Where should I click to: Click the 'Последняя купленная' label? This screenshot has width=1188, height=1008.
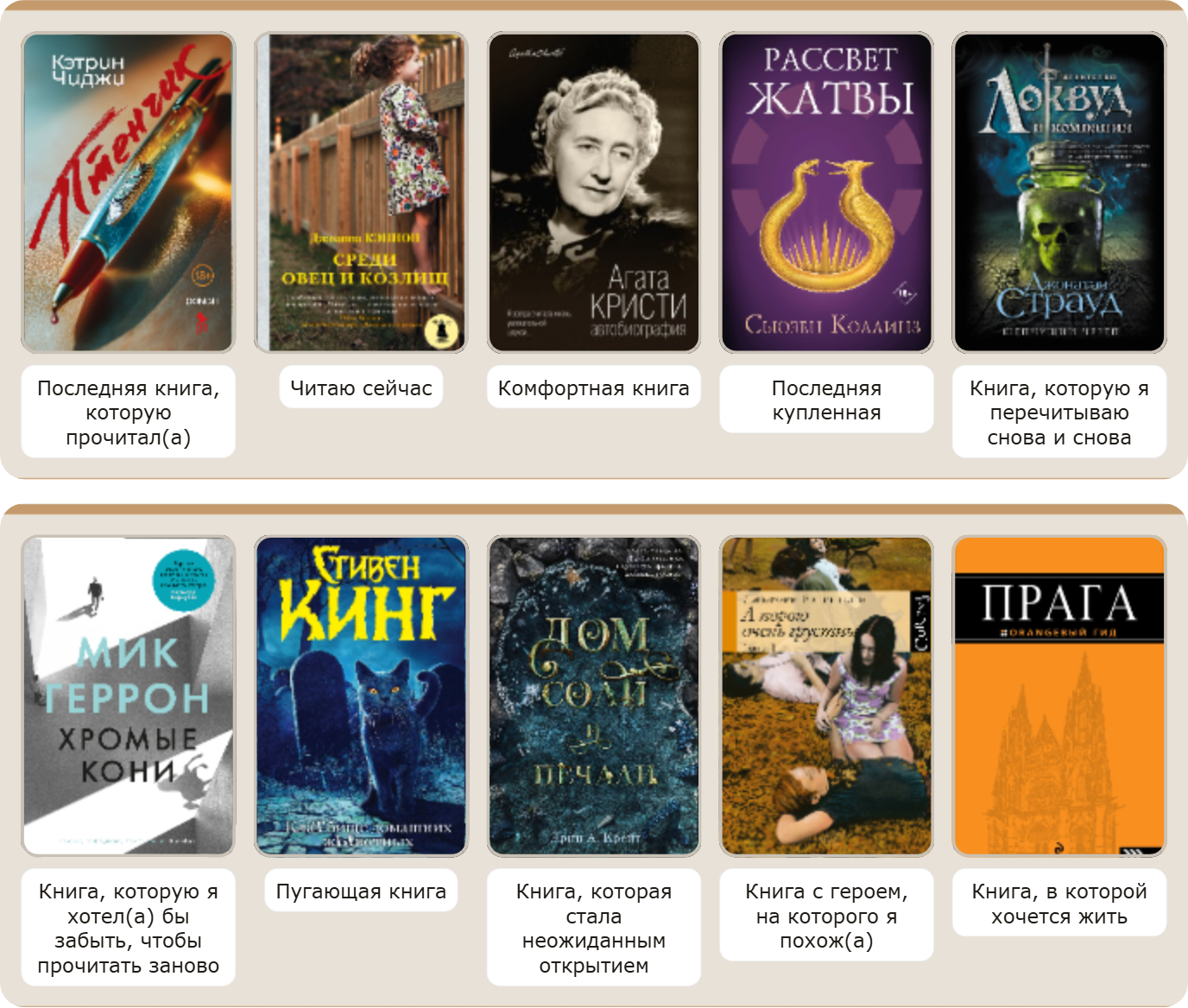826,400
